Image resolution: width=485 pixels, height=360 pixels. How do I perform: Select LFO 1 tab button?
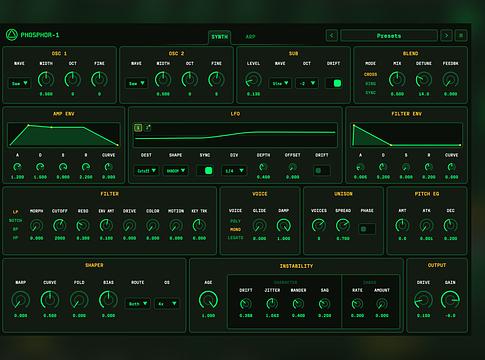[x=138, y=128]
